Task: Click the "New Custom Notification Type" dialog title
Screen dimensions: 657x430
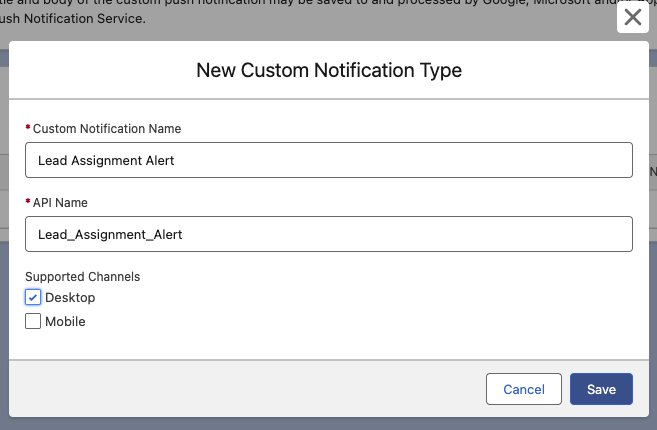Action: 328,70
